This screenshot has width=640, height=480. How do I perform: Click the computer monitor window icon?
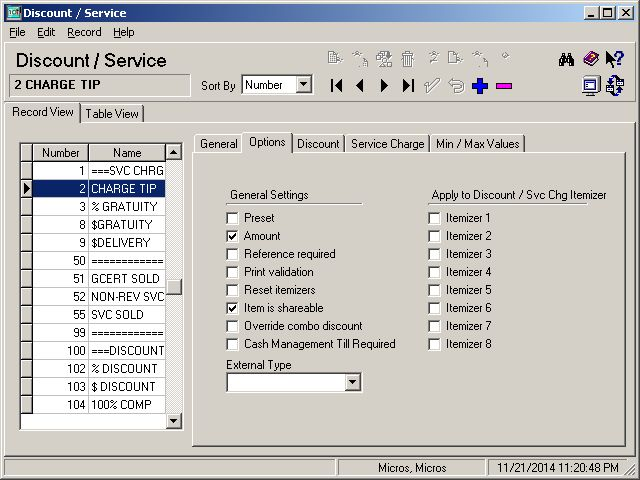click(591, 86)
